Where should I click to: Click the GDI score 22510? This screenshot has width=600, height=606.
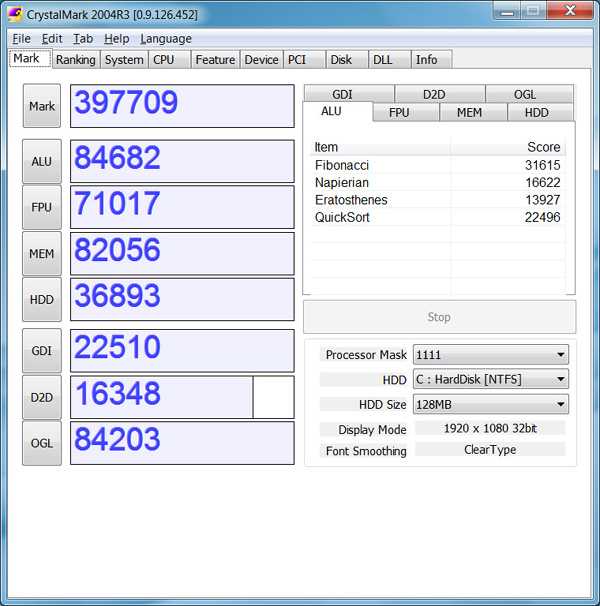(x=182, y=351)
